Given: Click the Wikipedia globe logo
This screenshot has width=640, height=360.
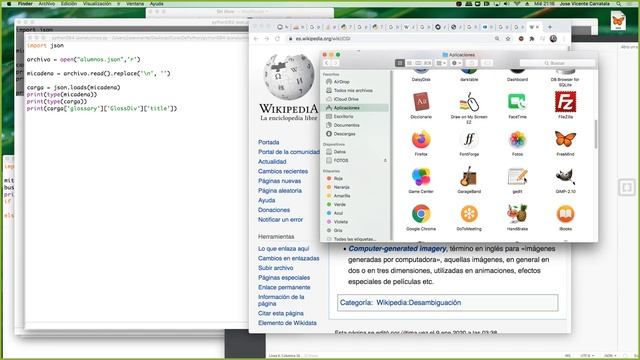Looking at the screenshot, I should click(289, 76).
